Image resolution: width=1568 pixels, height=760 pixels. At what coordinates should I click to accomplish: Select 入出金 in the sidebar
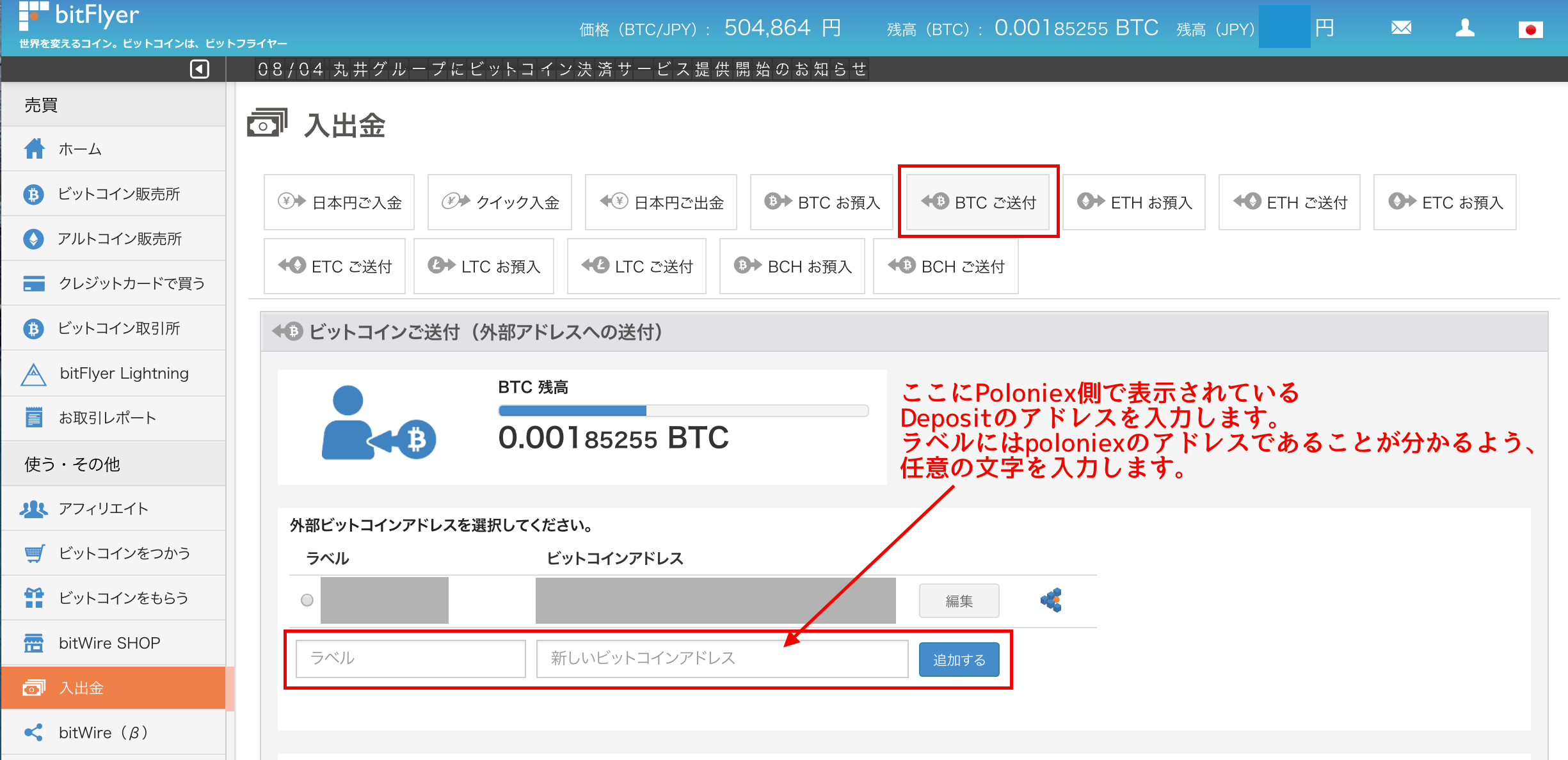click(x=113, y=688)
